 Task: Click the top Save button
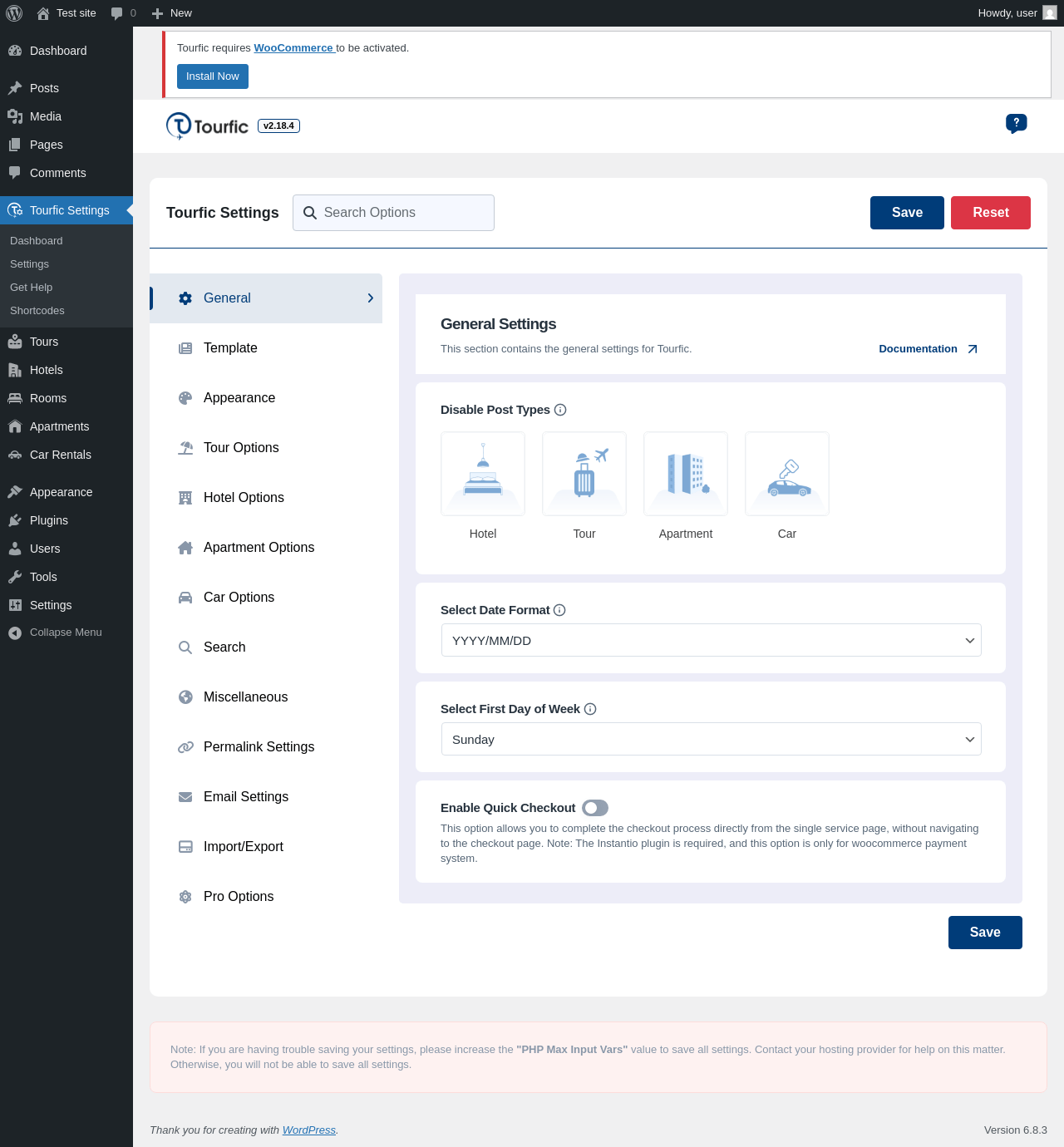click(907, 213)
